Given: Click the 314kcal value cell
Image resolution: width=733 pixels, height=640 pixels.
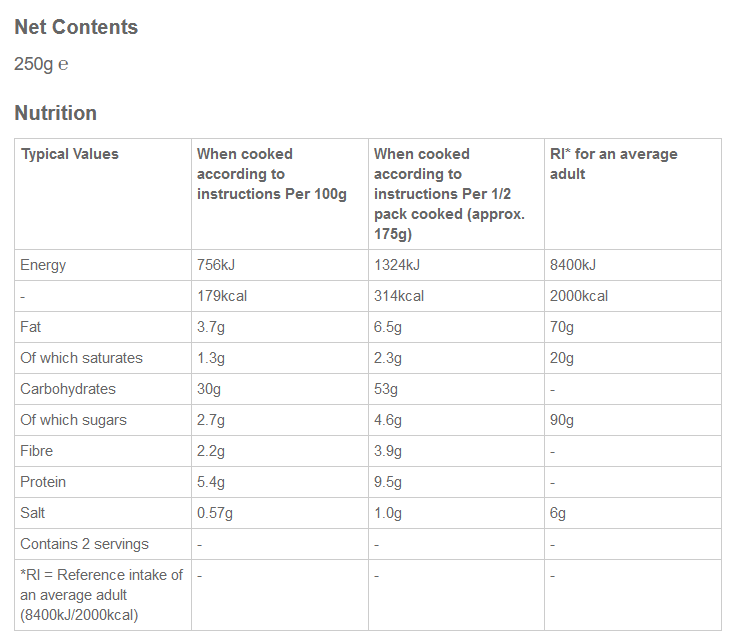Looking at the screenshot, I should click(399, 296).
